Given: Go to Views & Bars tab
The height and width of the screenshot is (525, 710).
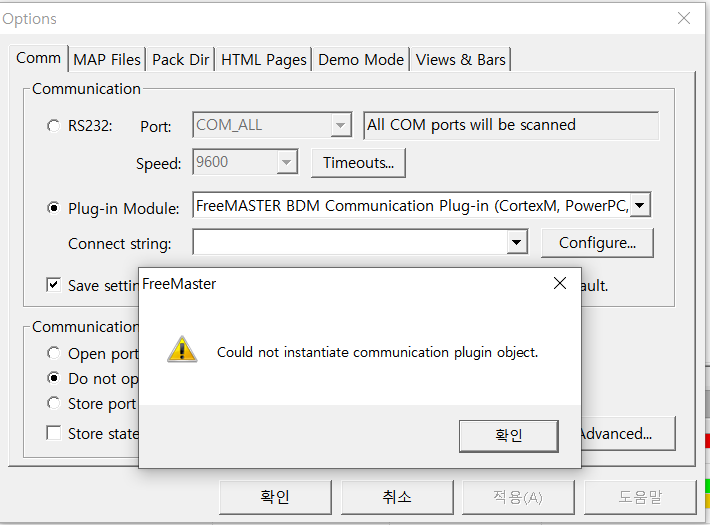Looking at the screenshot, I should pos(461,59).
